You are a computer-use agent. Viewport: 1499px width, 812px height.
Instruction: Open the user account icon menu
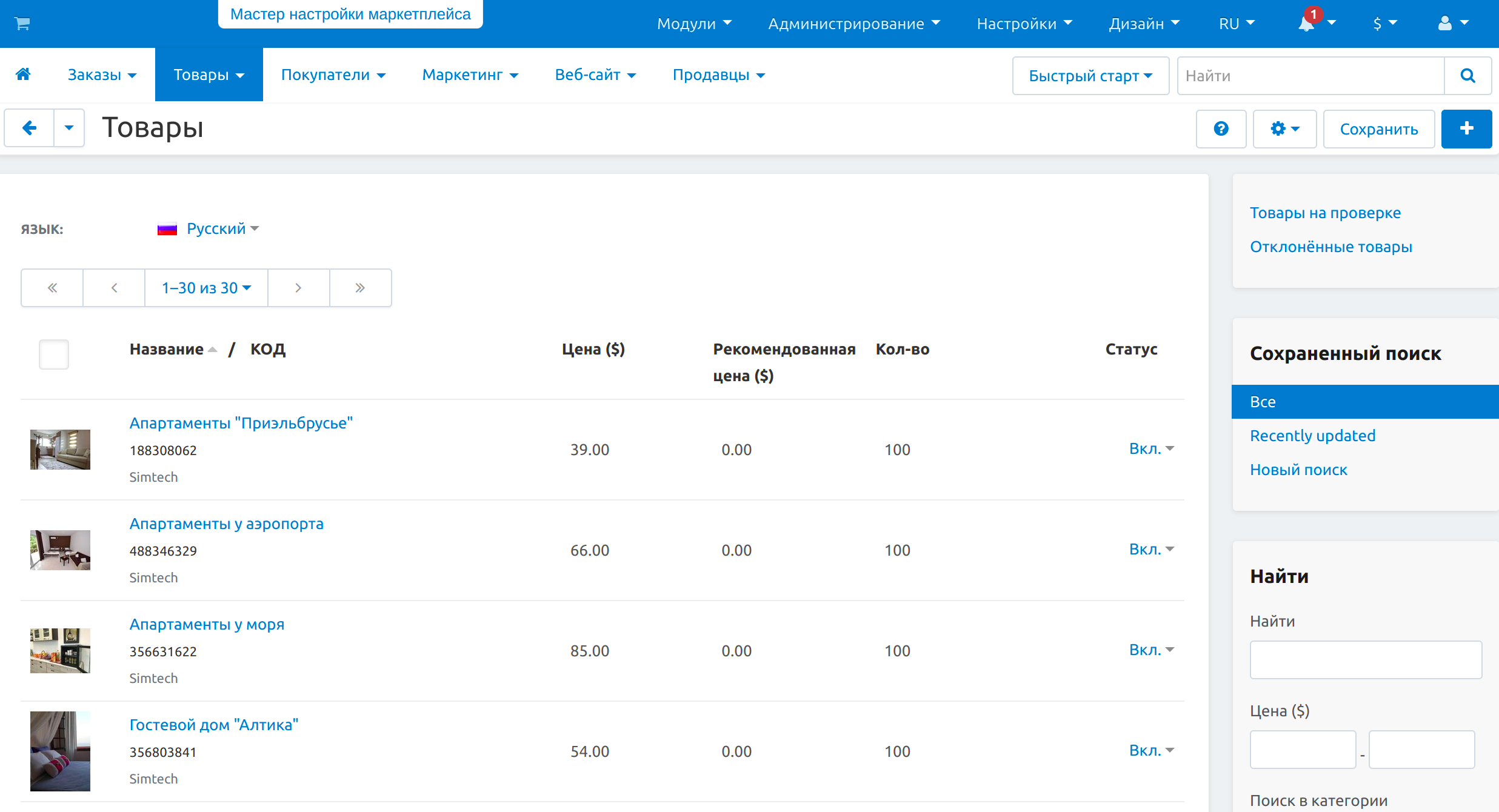point(1452,24)
